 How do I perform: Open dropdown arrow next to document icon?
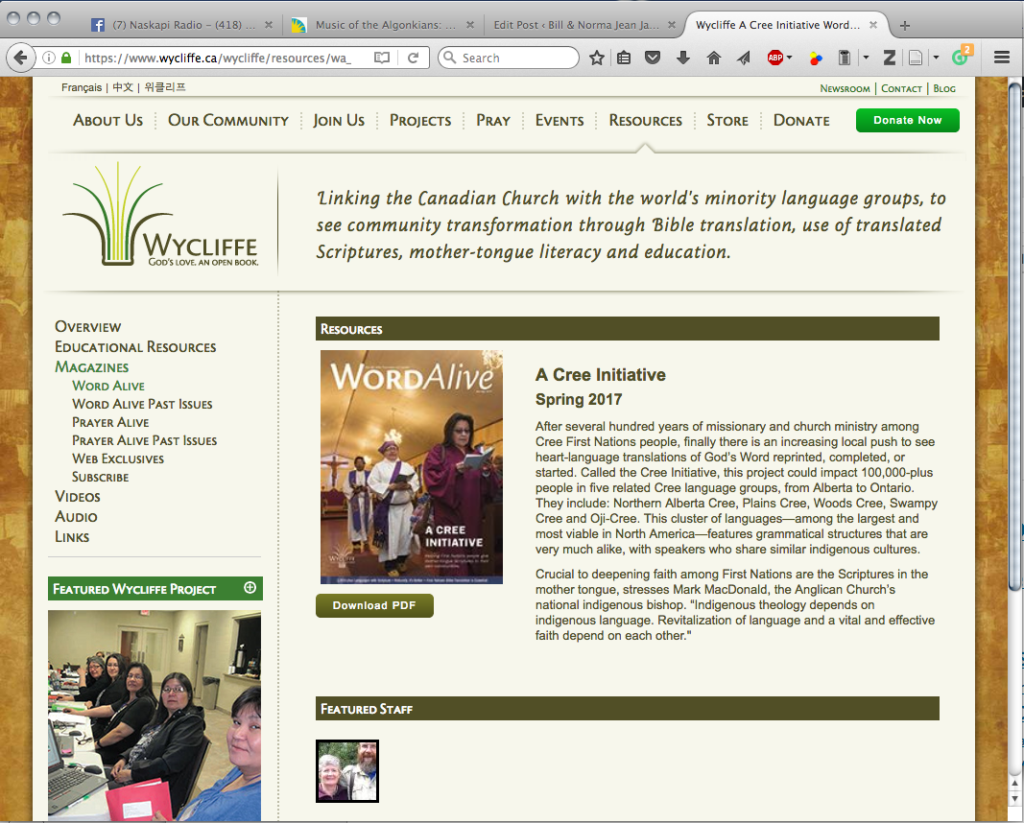pyautogui.click(x=936, y=57)
